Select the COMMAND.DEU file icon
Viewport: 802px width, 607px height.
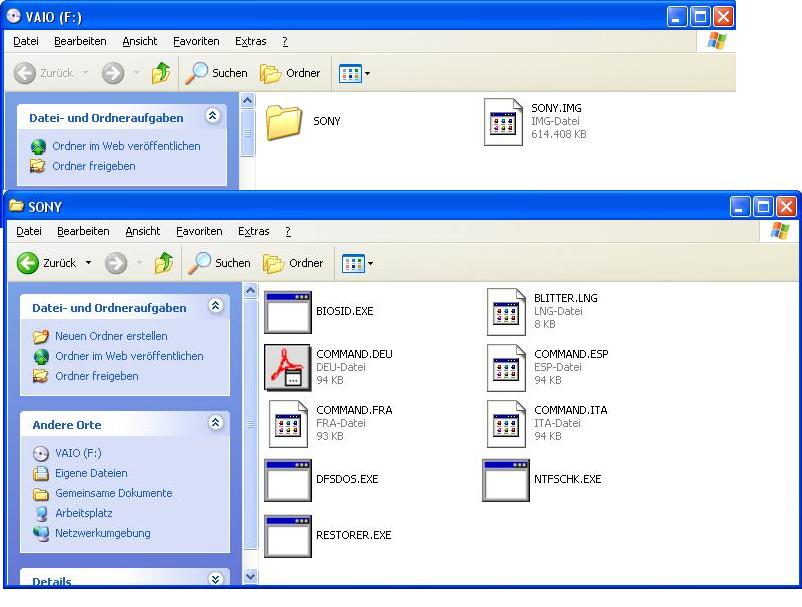tap(287, 368)
